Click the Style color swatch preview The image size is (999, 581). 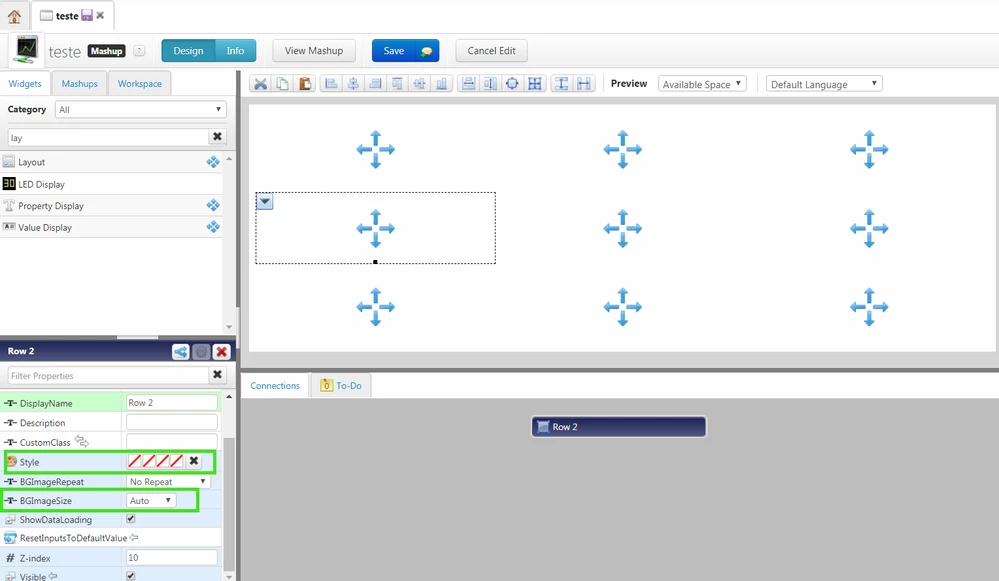click(155, 461)
